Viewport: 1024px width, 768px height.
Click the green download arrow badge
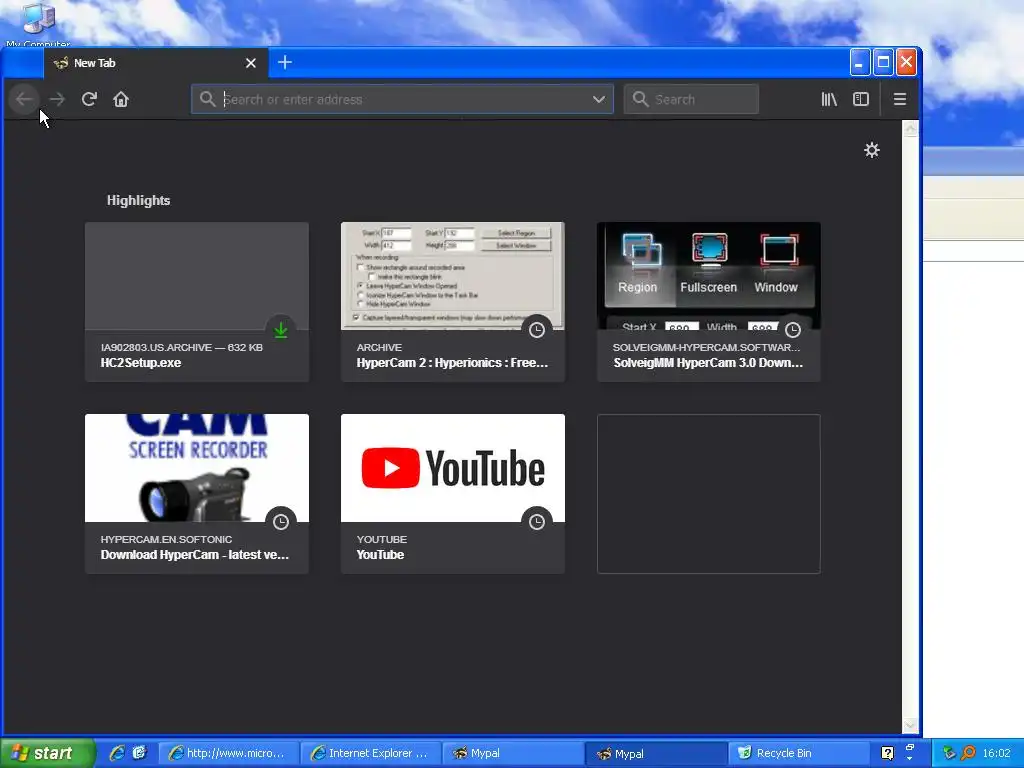click(x=281, y=330)
